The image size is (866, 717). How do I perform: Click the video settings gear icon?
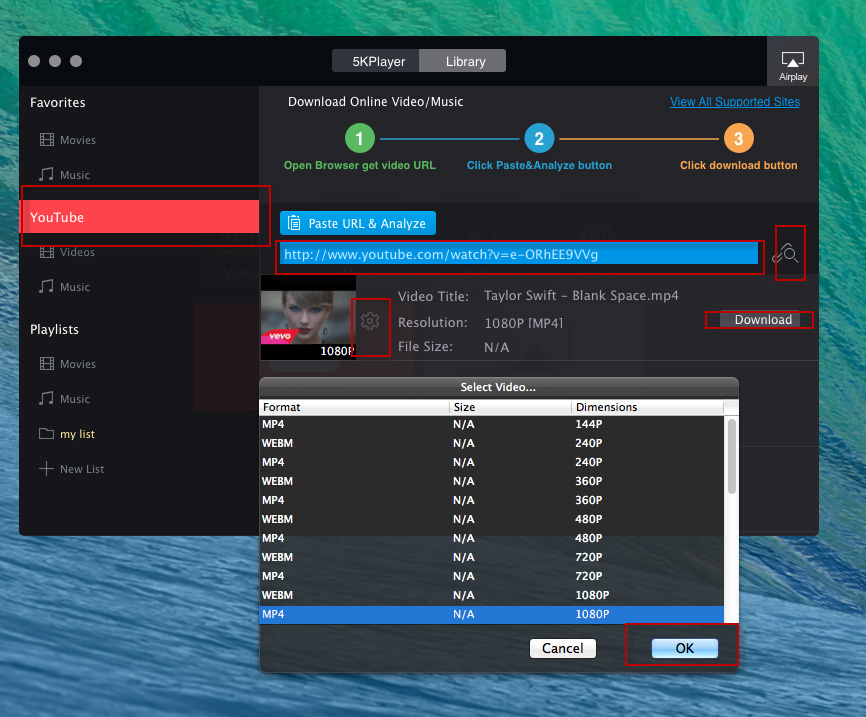coord(370,321)
